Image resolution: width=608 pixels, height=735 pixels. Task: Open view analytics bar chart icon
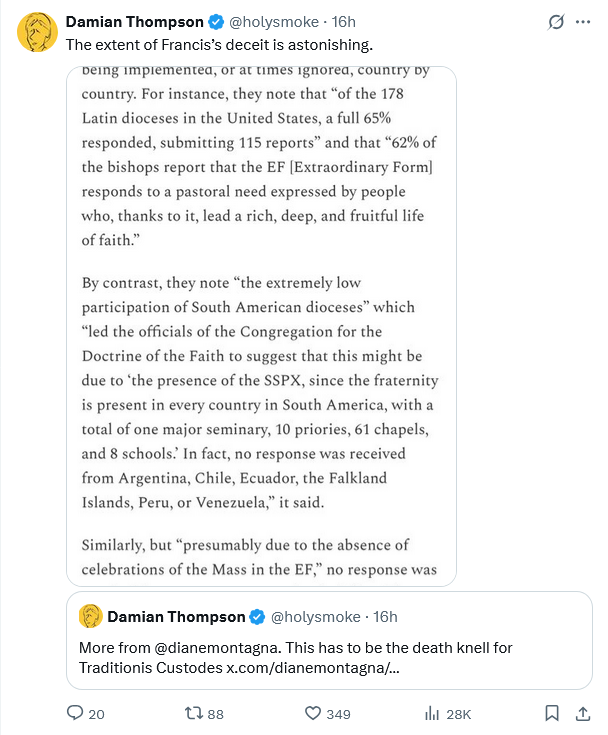click(x=433, y=713)
